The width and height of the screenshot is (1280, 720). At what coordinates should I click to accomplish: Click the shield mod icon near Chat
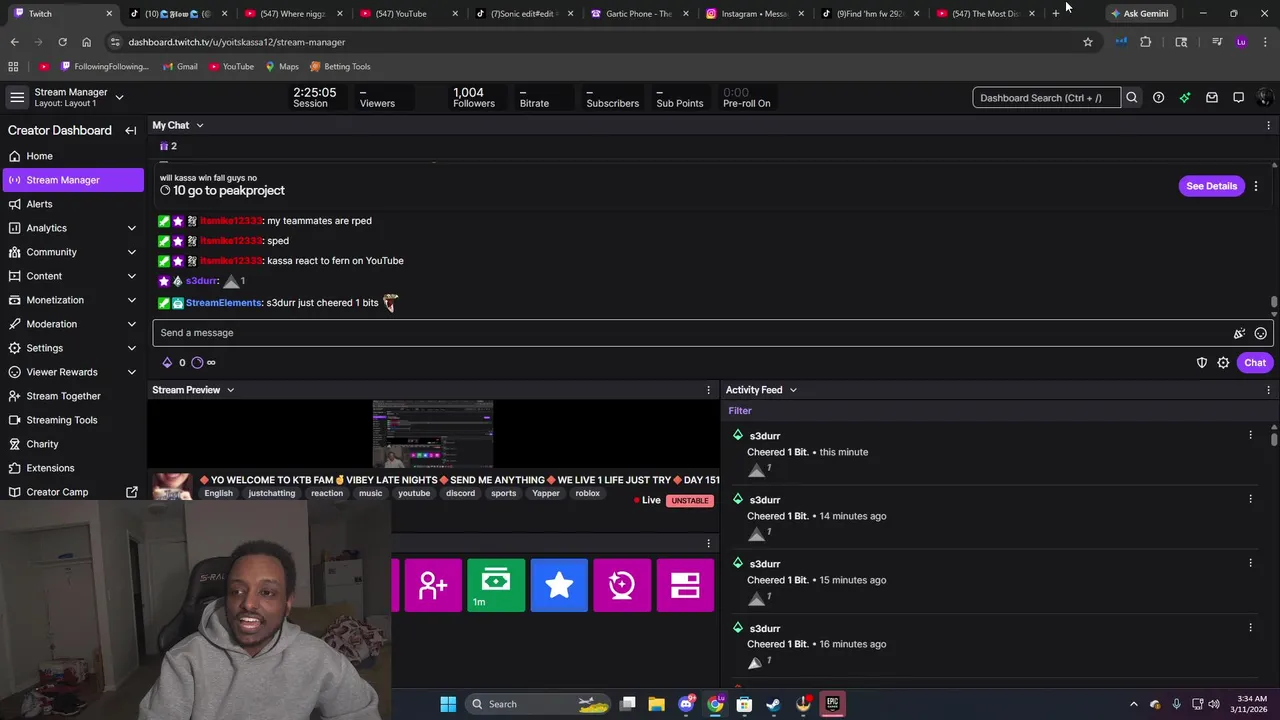click(x=1202, y=363)
